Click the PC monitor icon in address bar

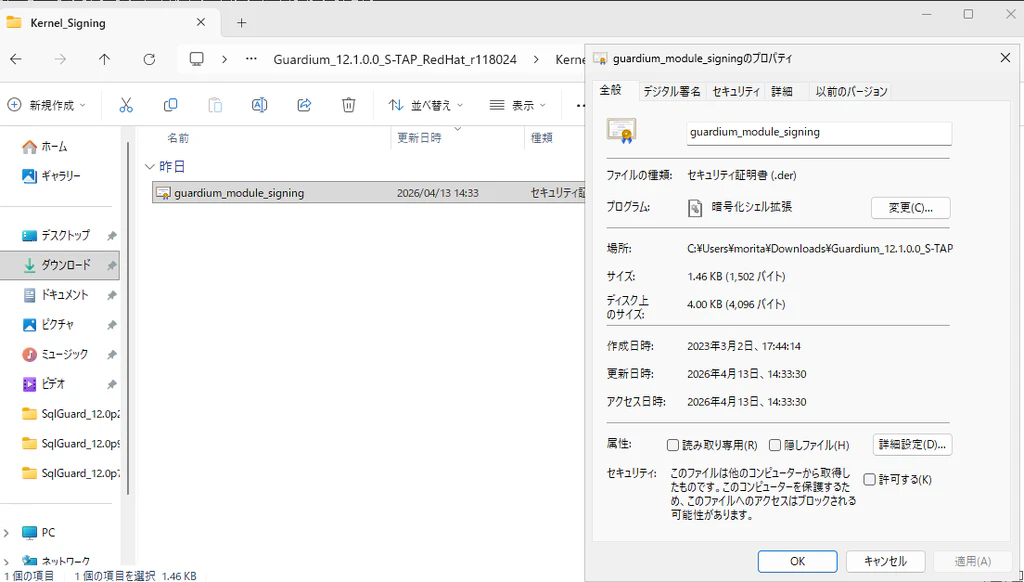196,59
